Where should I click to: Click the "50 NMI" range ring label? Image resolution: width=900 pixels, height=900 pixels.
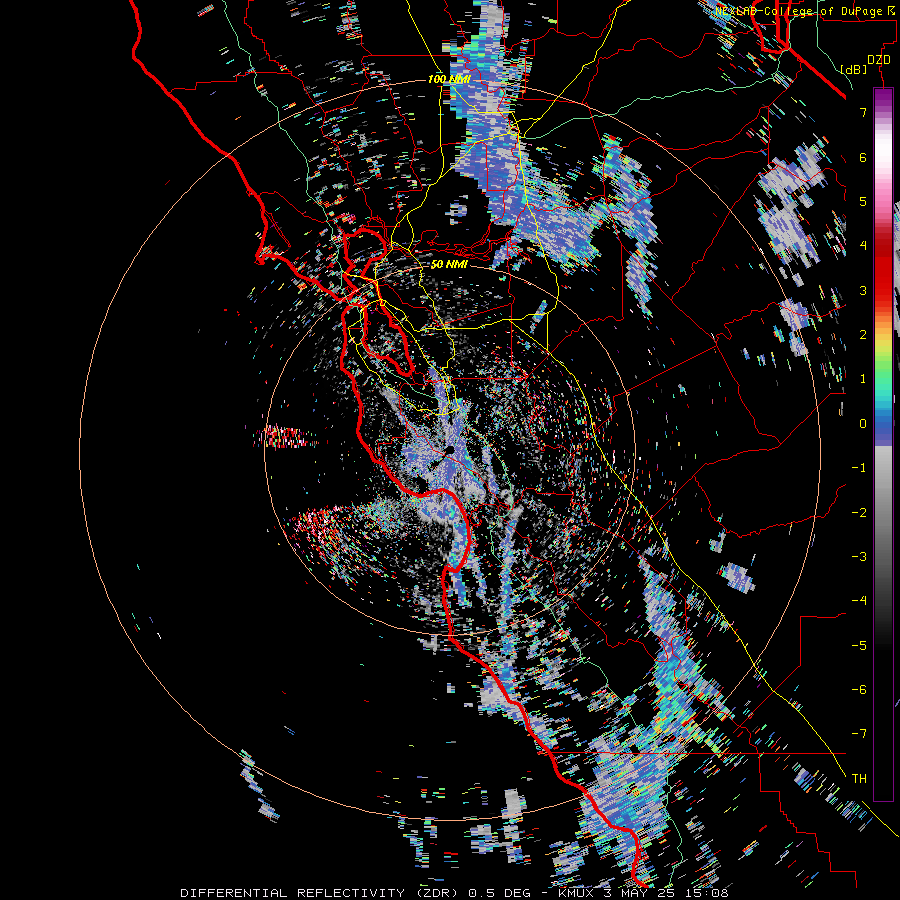click(449, 264)
